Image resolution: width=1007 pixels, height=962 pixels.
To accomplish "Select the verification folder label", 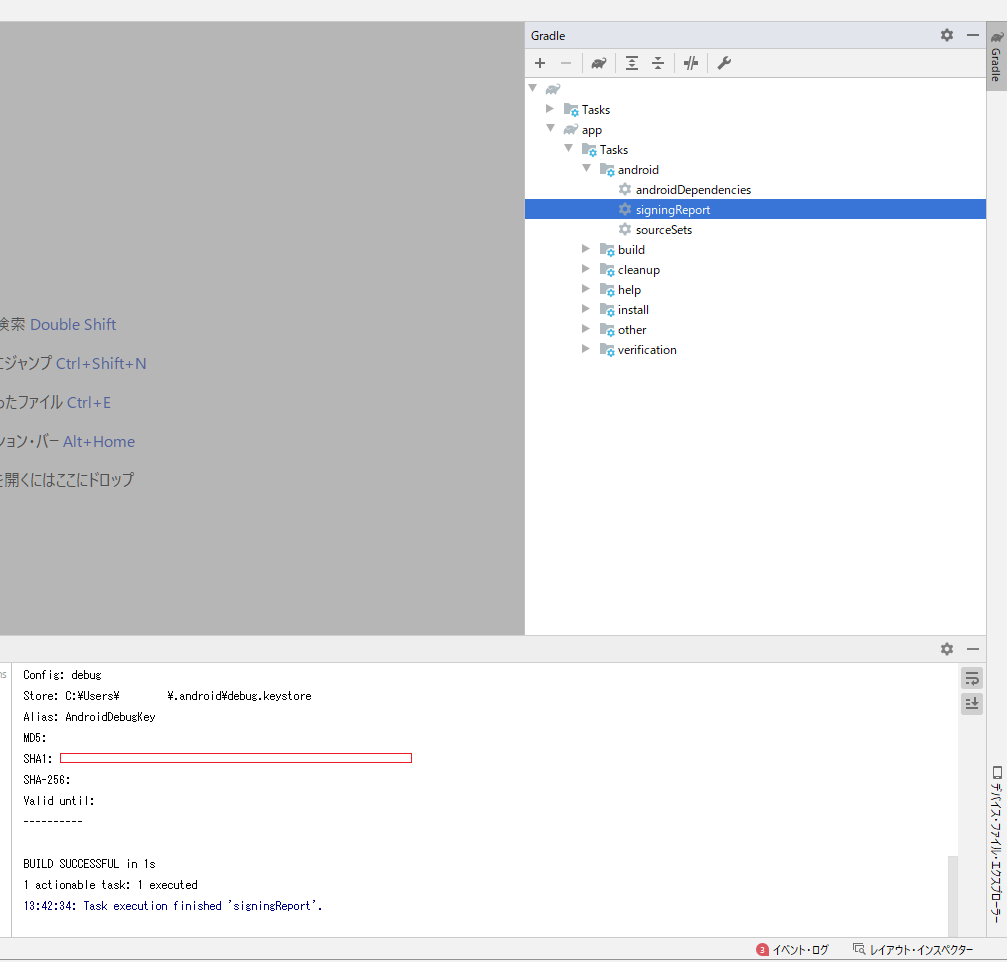I will [x=647, y=350].
